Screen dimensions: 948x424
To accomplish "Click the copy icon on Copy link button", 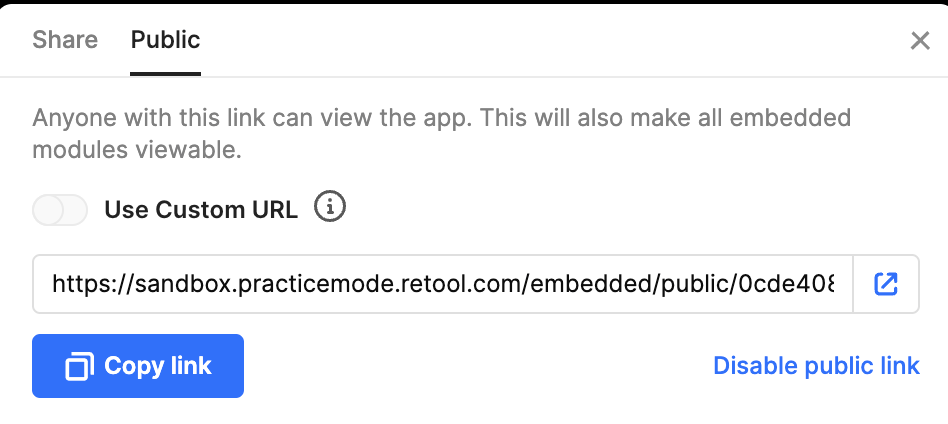I will [x=79, y=367].
